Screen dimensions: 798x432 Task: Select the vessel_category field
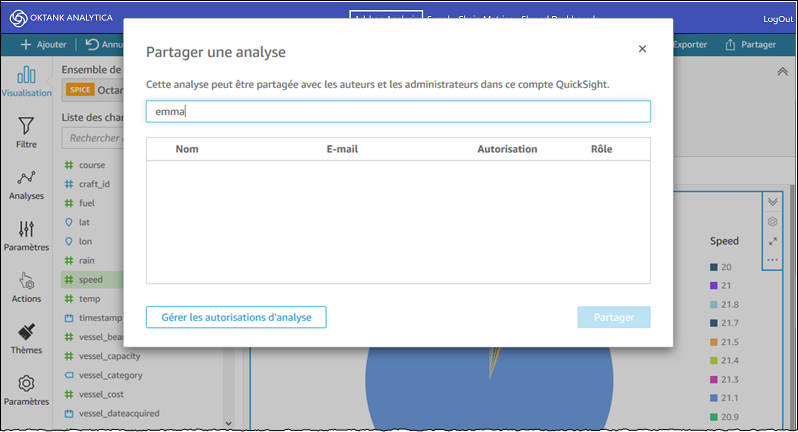coord(110,376)
